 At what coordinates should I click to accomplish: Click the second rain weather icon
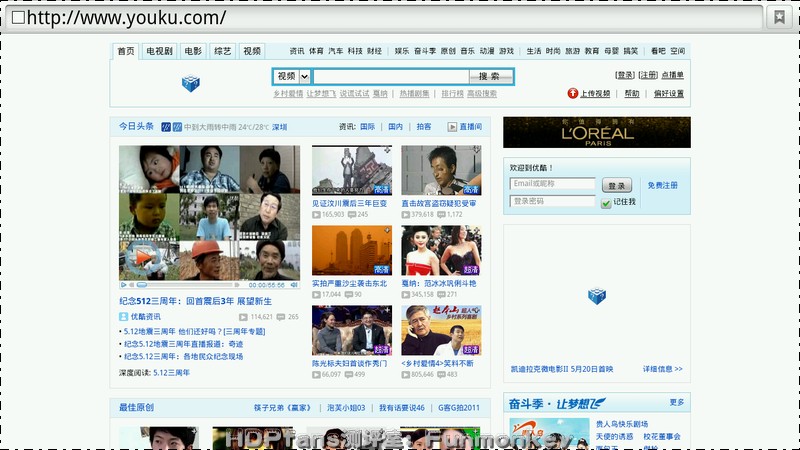click(x=177, y=127)
